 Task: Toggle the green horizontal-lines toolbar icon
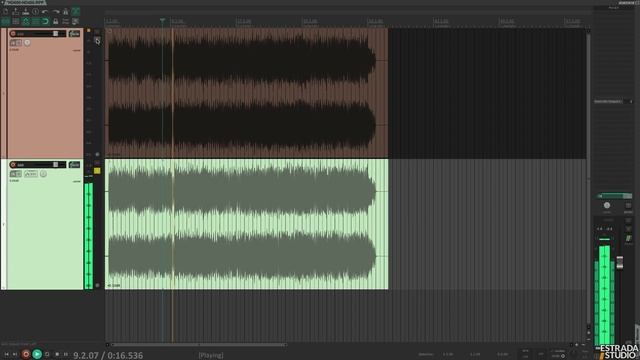(36, 21)
